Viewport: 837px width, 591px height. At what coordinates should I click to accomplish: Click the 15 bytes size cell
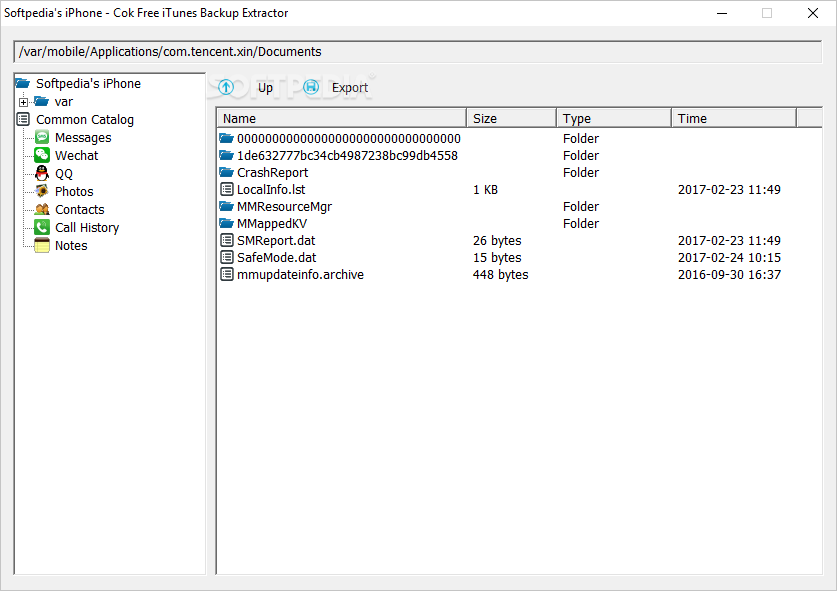pos(497,257)
